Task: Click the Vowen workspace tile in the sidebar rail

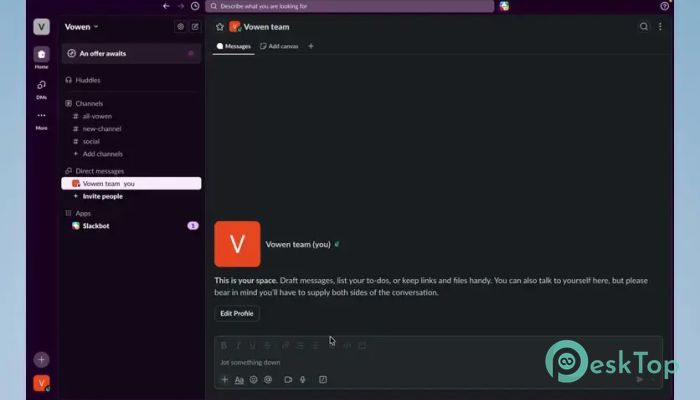Action: tap(42, 27)
